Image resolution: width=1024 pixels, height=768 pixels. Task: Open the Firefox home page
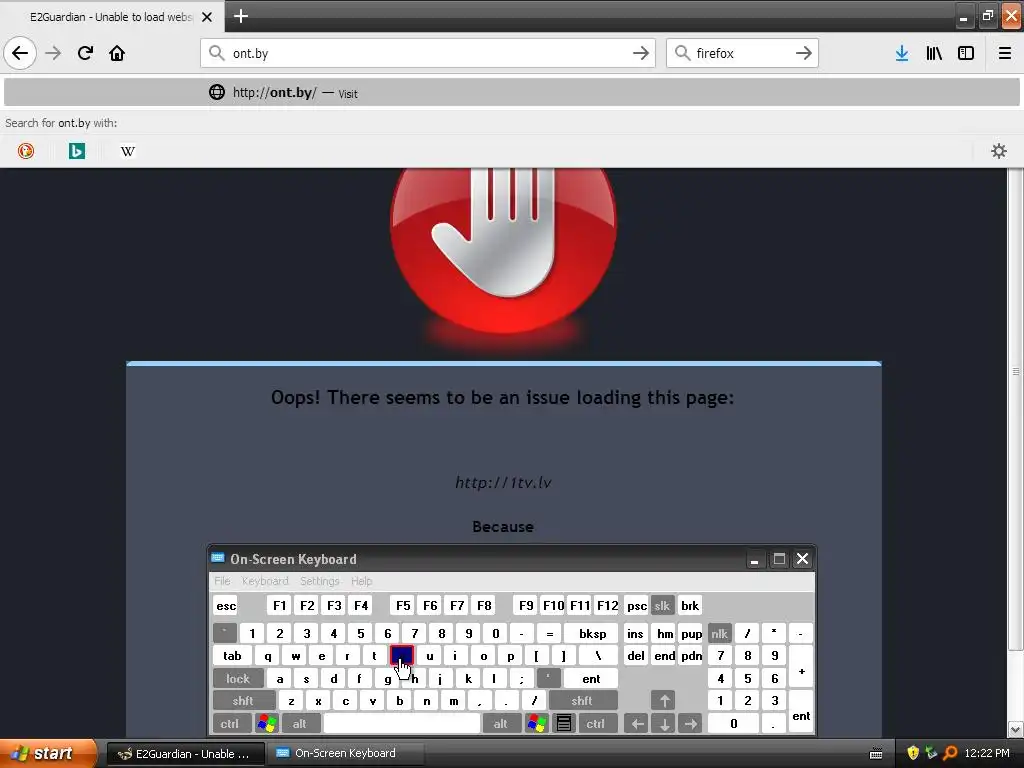point(117,53)
